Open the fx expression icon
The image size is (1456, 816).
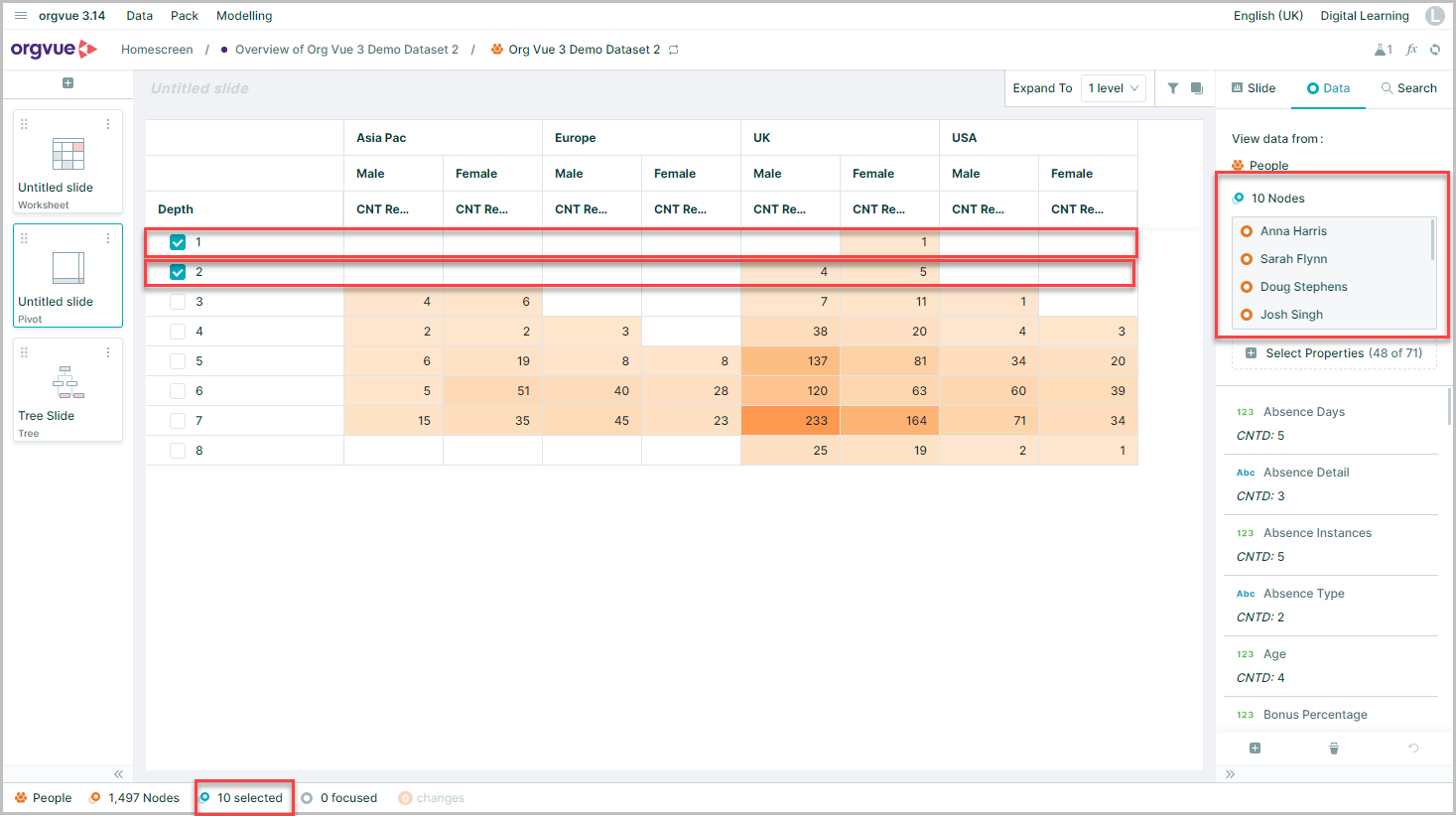[1411, 50]
